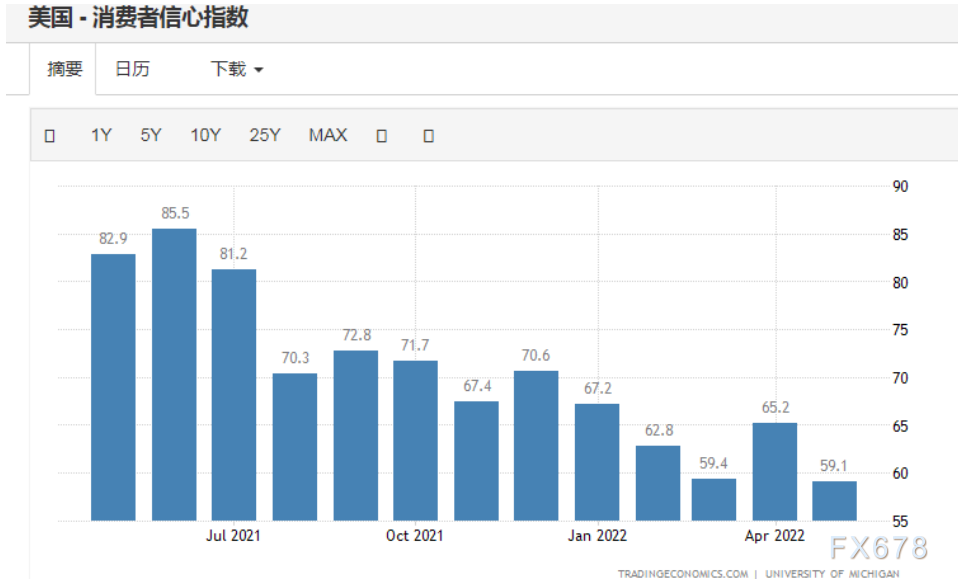Click the bar labeled 81.2
Viewport: 958px width, 583px height.
[234, 395]
